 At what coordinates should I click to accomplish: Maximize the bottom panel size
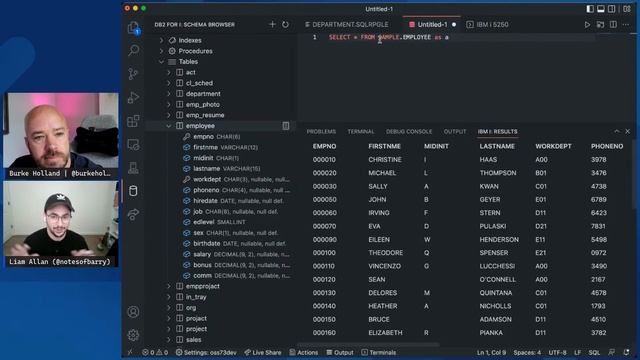[x=617, y=131]
